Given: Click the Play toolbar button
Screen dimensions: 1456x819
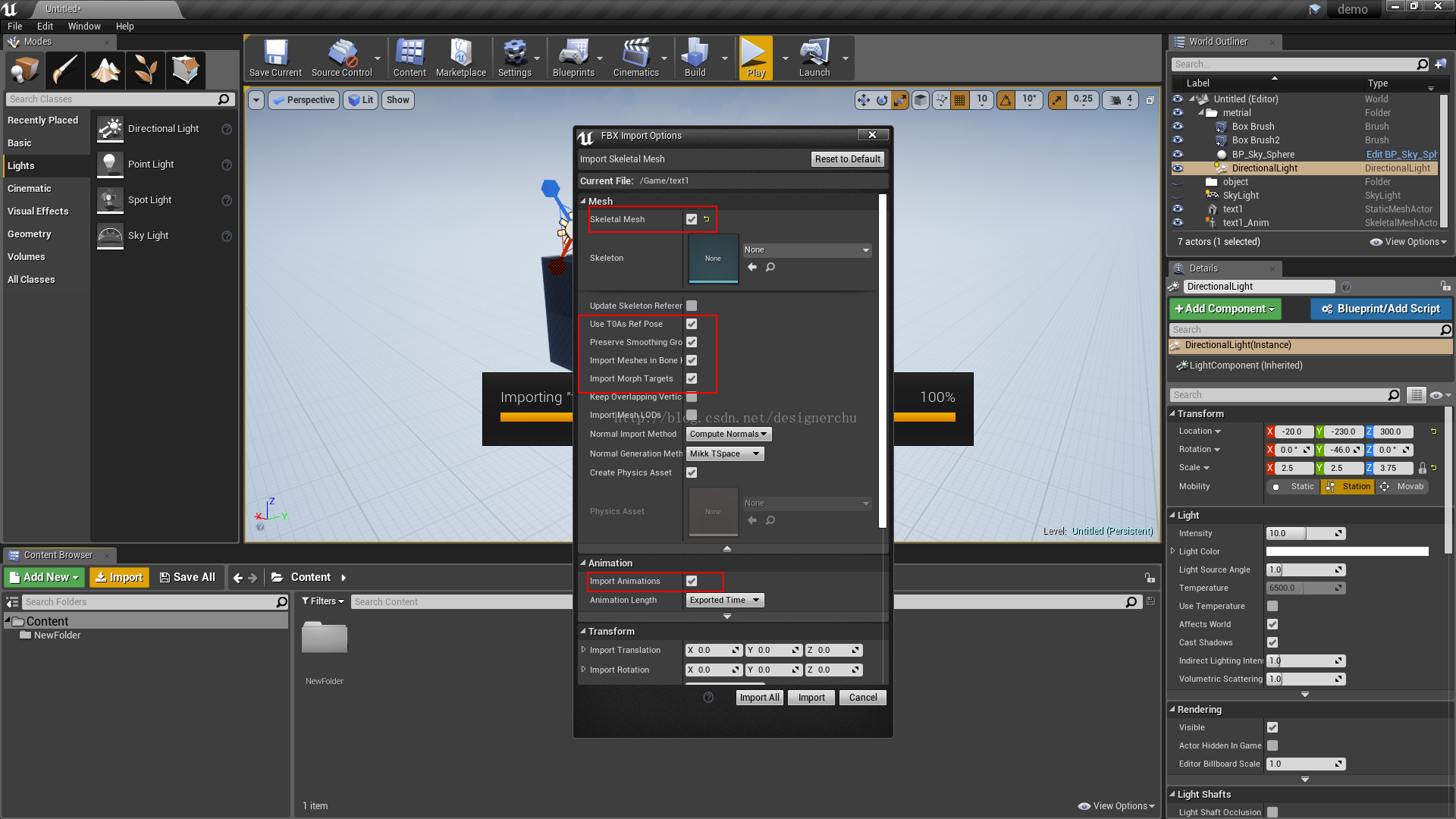Looking at the screenshot, I should click(x=756, y=58).
